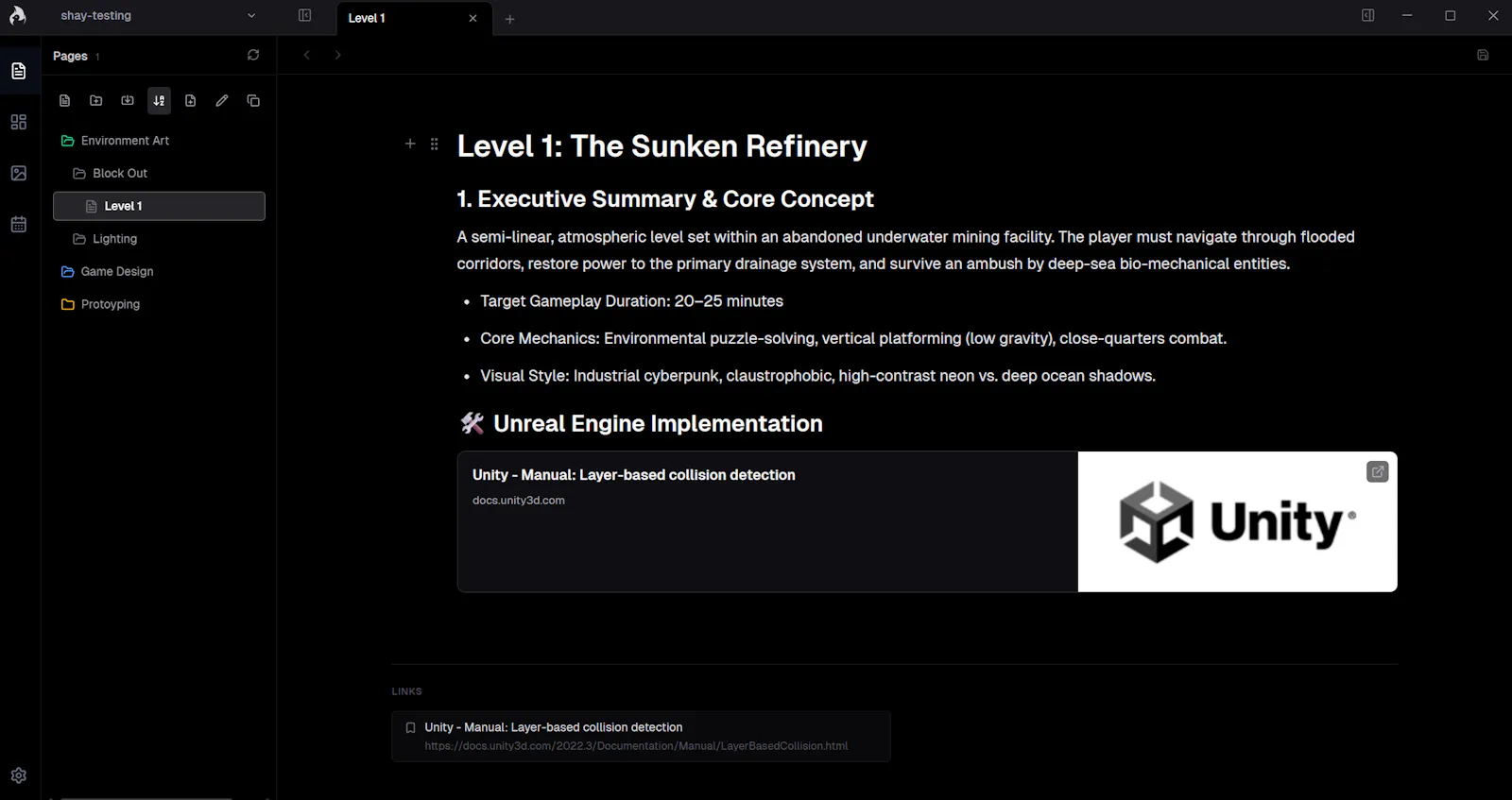Add a block with plus handle
The width and height of the screenshot is (1512, 800).
point(410,144)
